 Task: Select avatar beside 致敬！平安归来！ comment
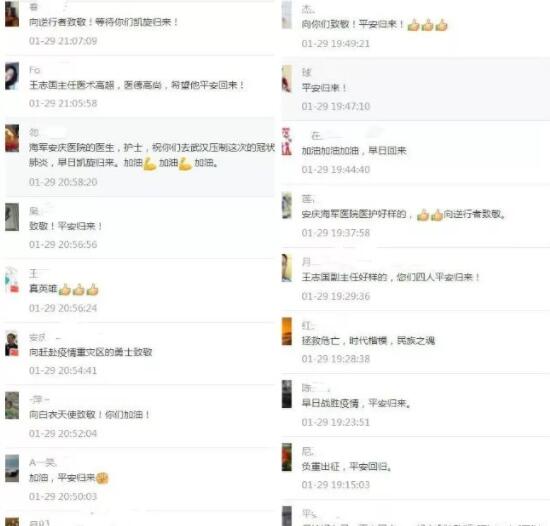pos(12,217)
